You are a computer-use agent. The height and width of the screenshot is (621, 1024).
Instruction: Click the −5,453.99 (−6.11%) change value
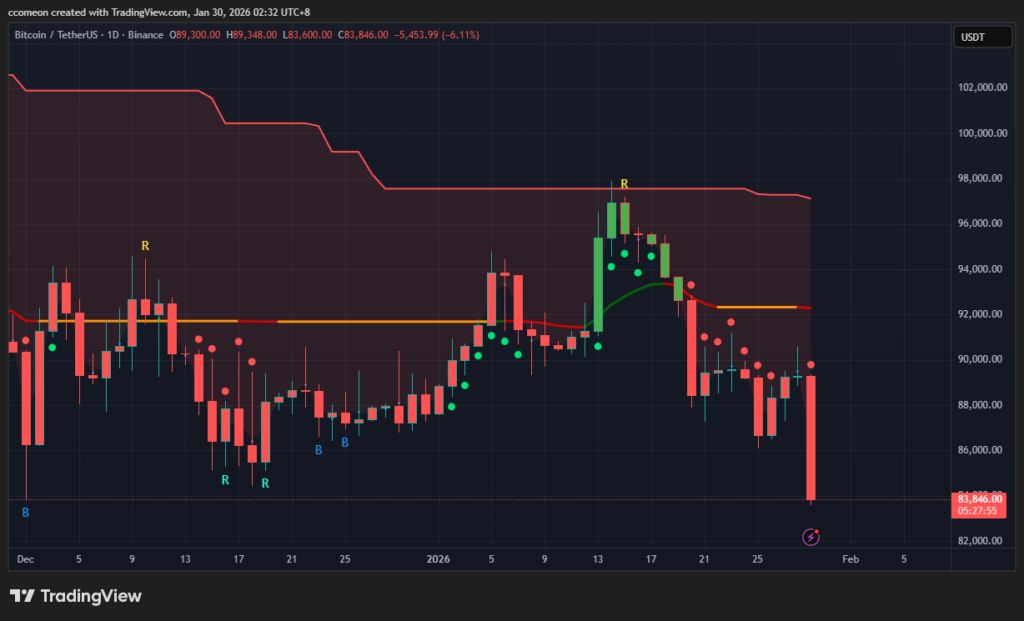[437, 35]
